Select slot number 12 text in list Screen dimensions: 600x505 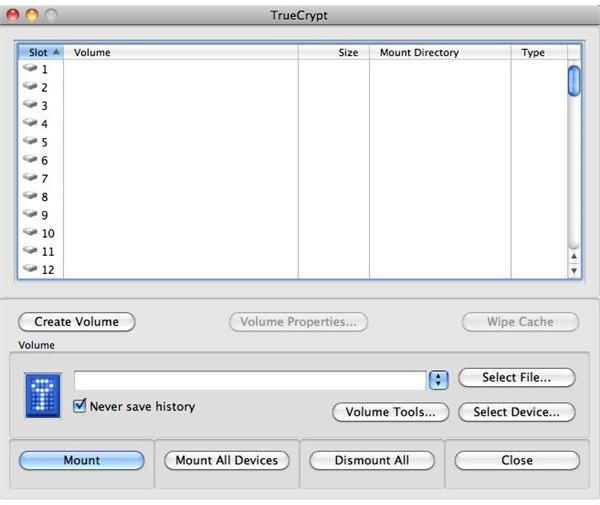[x=48, y=270]
